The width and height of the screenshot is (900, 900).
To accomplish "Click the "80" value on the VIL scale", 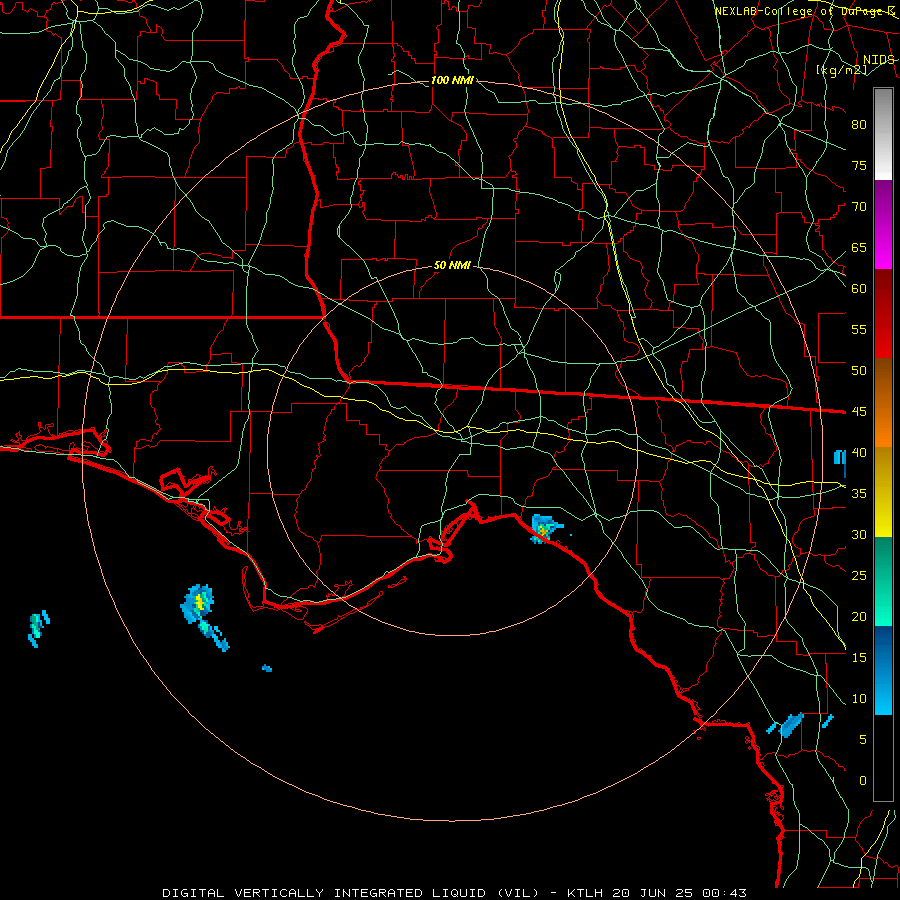I will pos(859,125).
